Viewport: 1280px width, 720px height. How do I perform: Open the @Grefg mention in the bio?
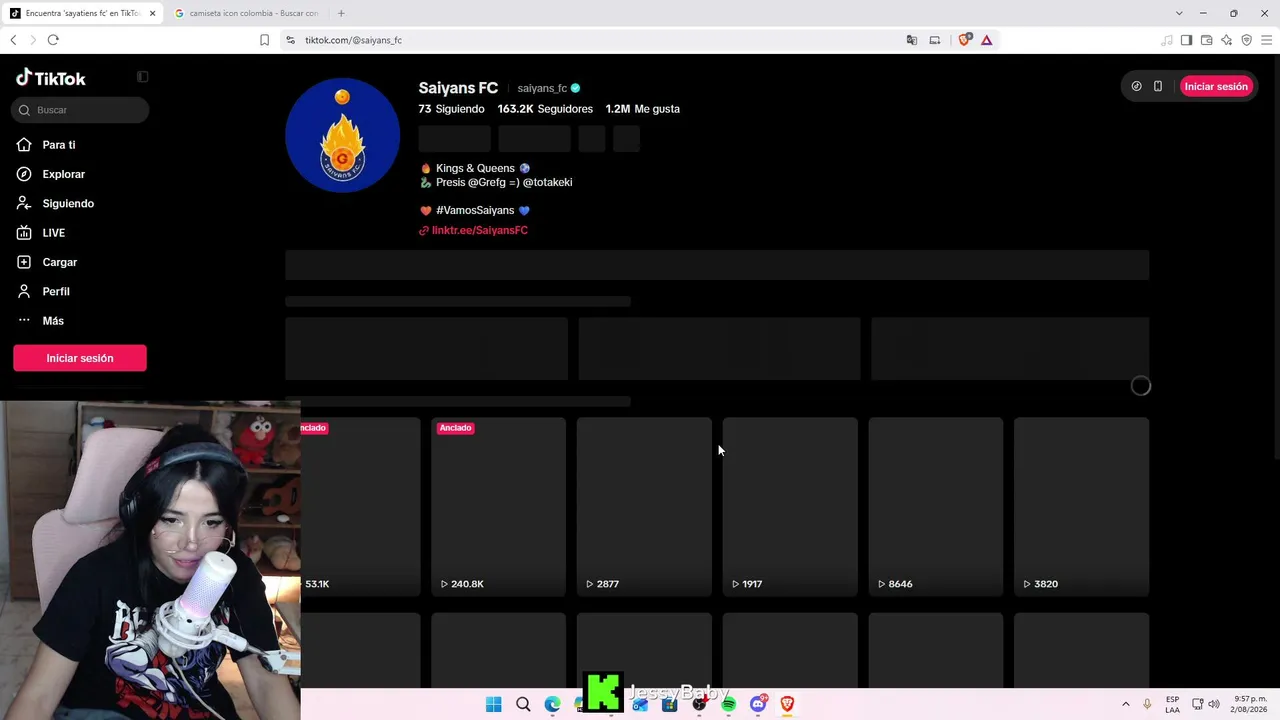click(487, 183)
